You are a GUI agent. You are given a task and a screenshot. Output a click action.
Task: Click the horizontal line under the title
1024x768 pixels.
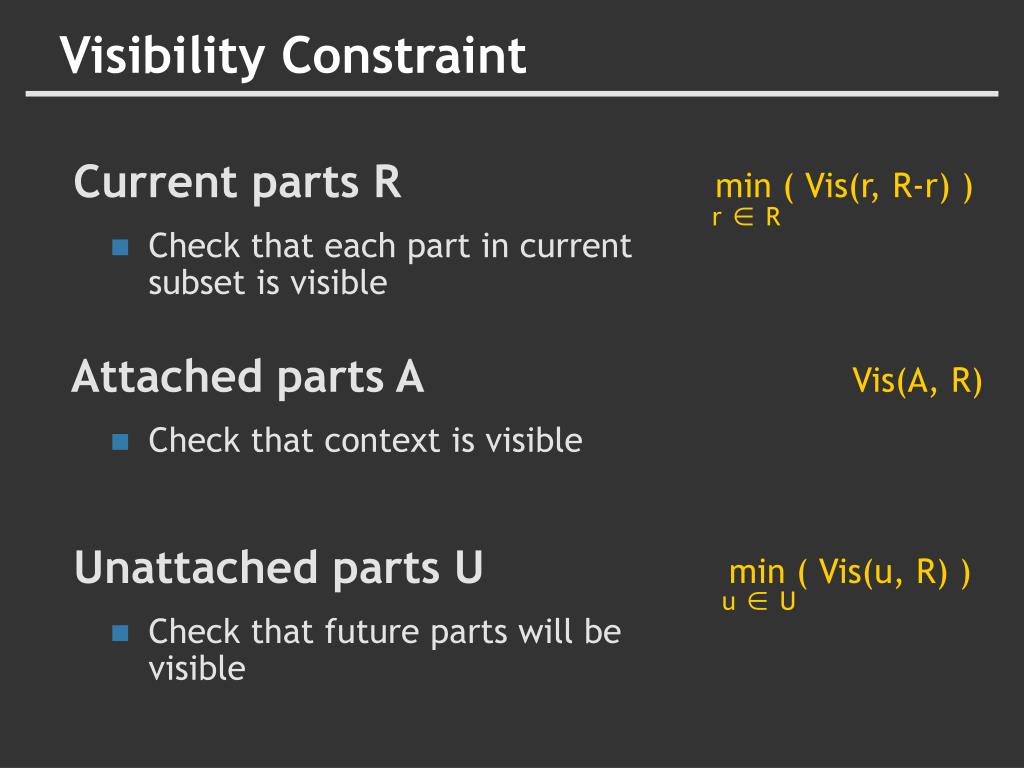512,94
